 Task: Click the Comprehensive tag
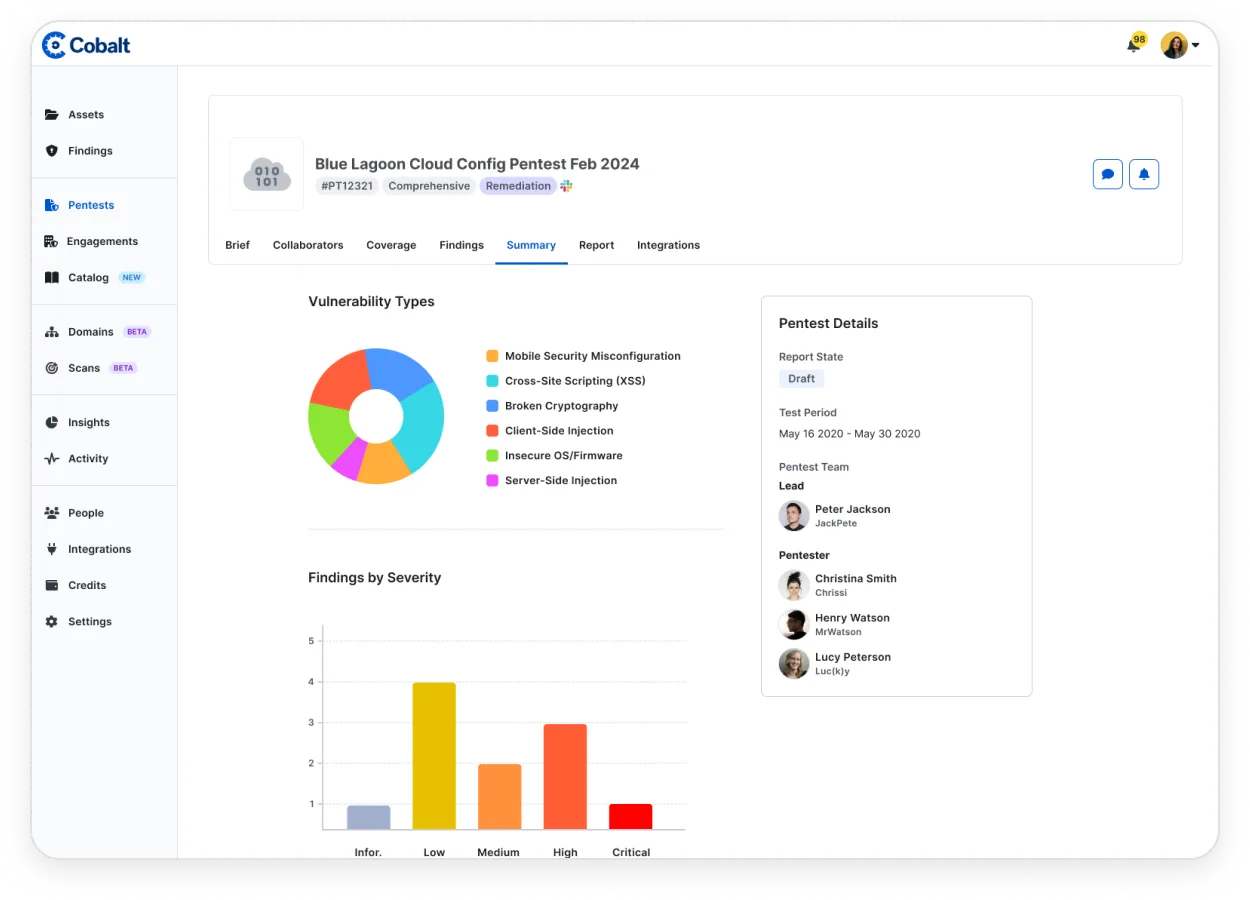tap(429, 186)
